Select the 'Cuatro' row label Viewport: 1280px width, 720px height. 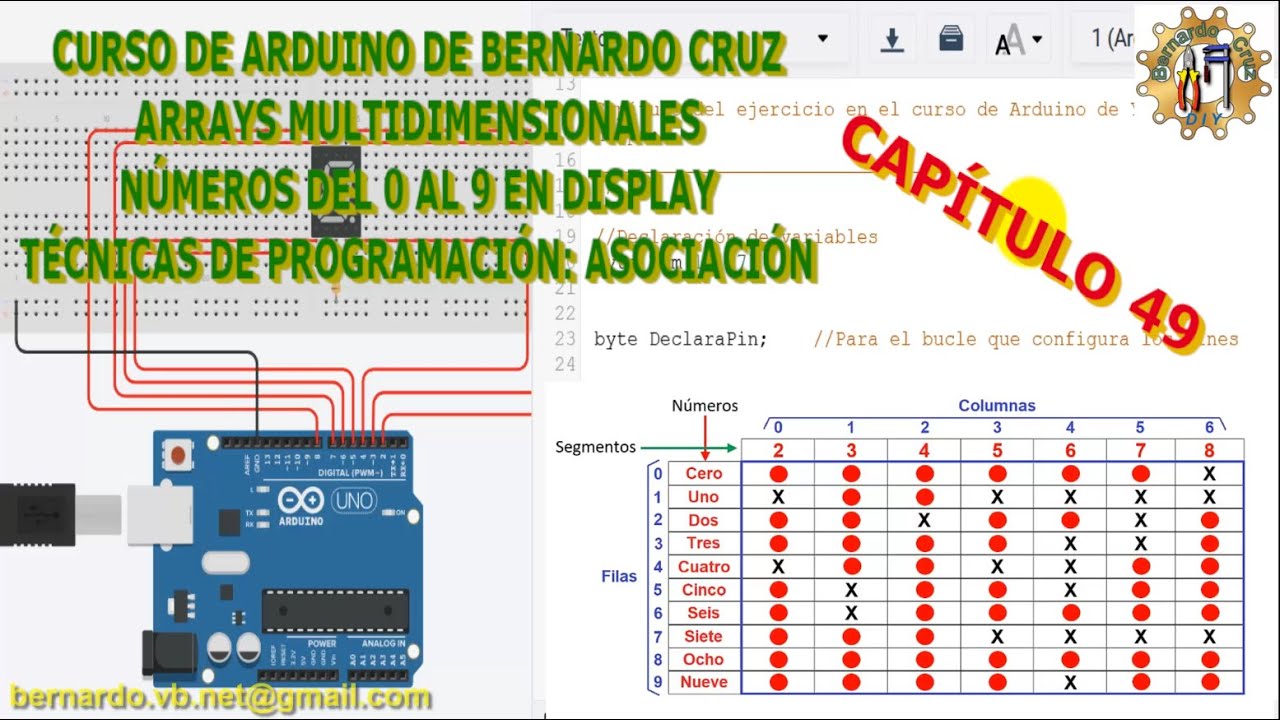coord(704,567)
